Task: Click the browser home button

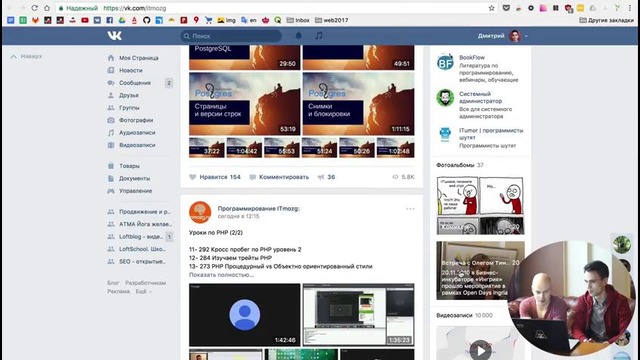Action: (x=47, y=8)
